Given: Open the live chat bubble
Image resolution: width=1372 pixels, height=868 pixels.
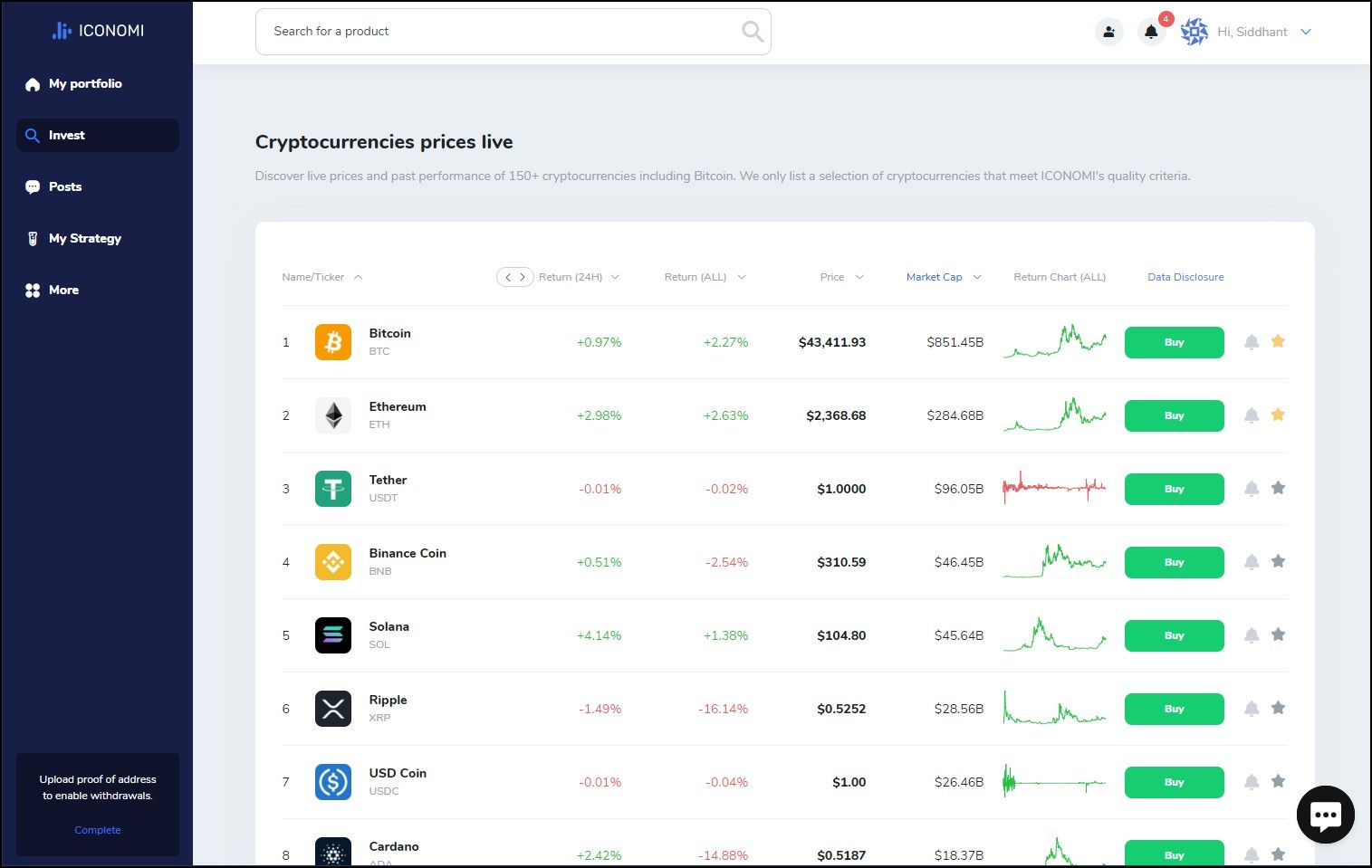Looking at the screenshot, I should 1325,815.
